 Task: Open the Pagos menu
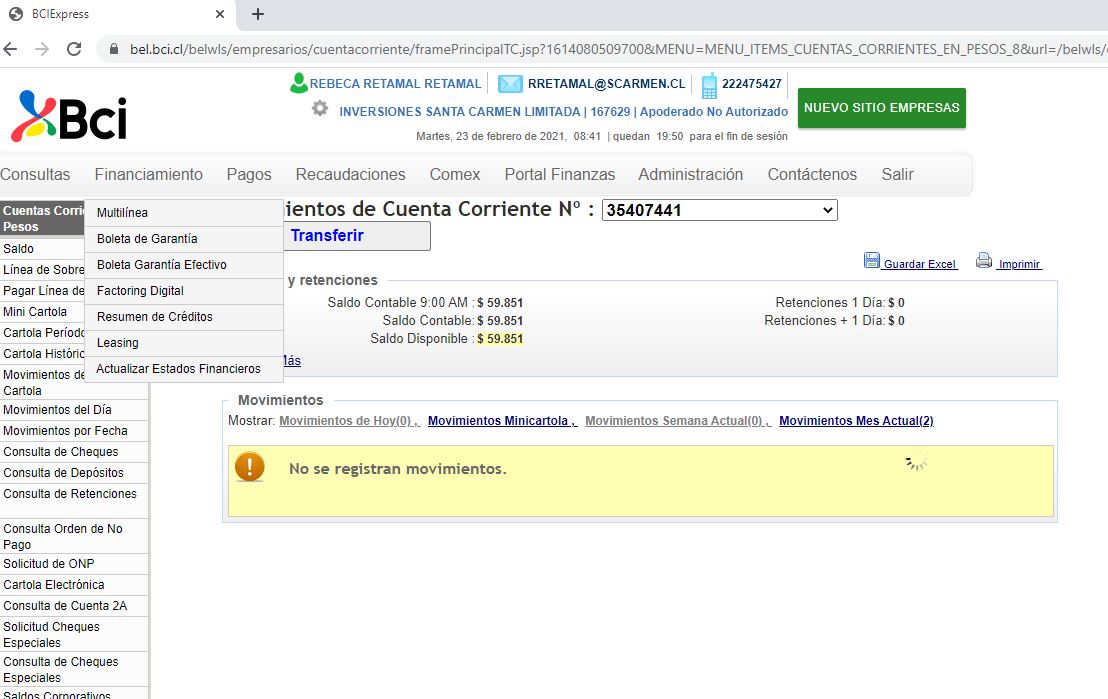coord(249,174)
